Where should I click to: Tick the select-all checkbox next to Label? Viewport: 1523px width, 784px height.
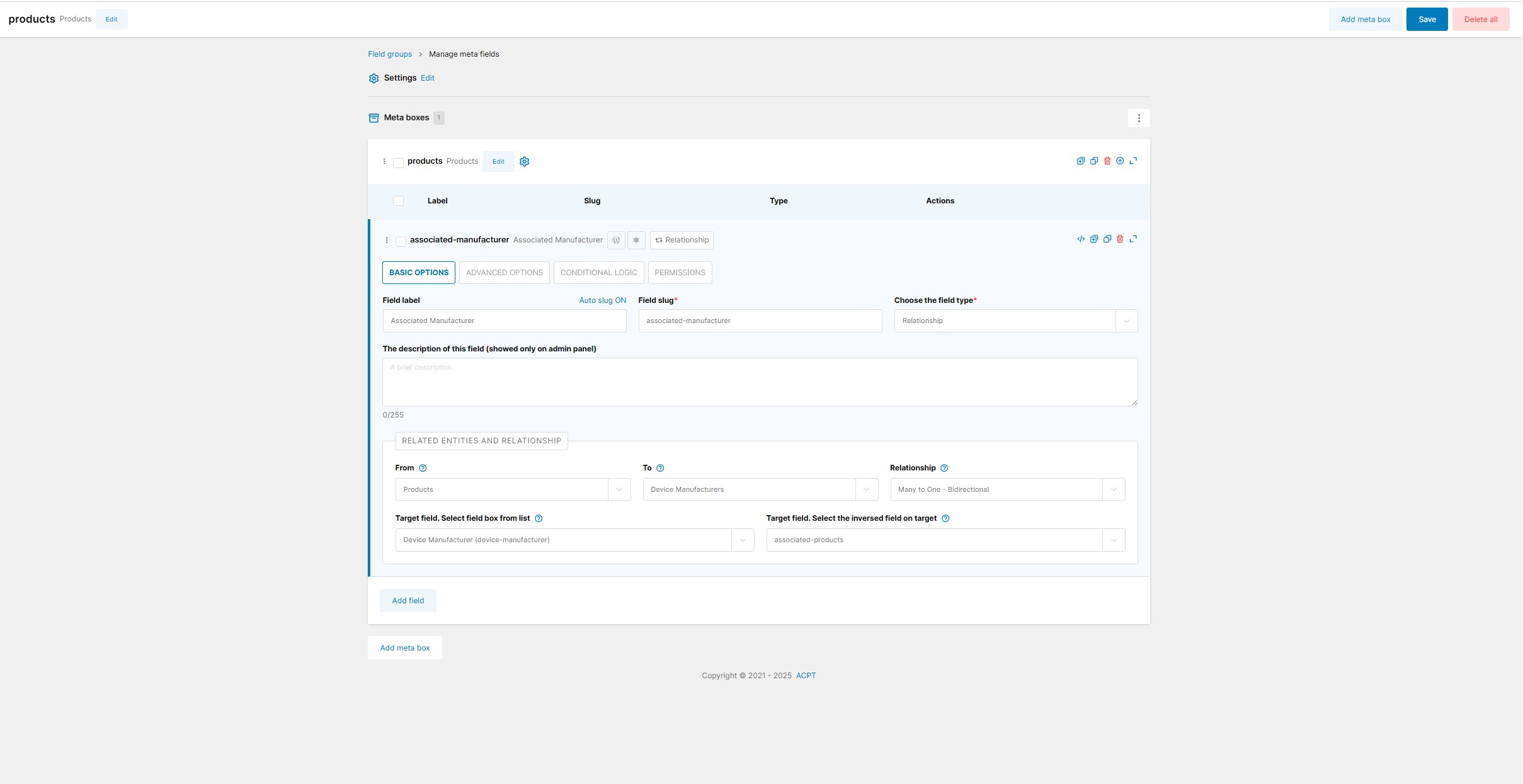point(398,201)
